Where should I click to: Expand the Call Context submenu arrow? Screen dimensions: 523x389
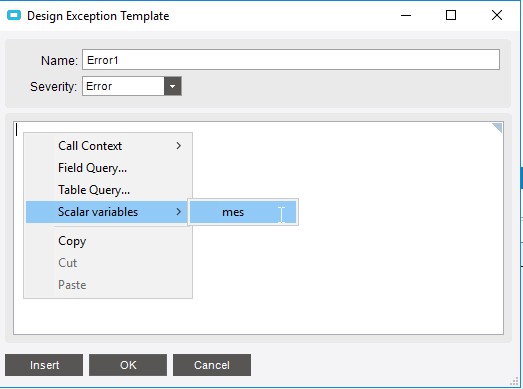coord(179,146)
